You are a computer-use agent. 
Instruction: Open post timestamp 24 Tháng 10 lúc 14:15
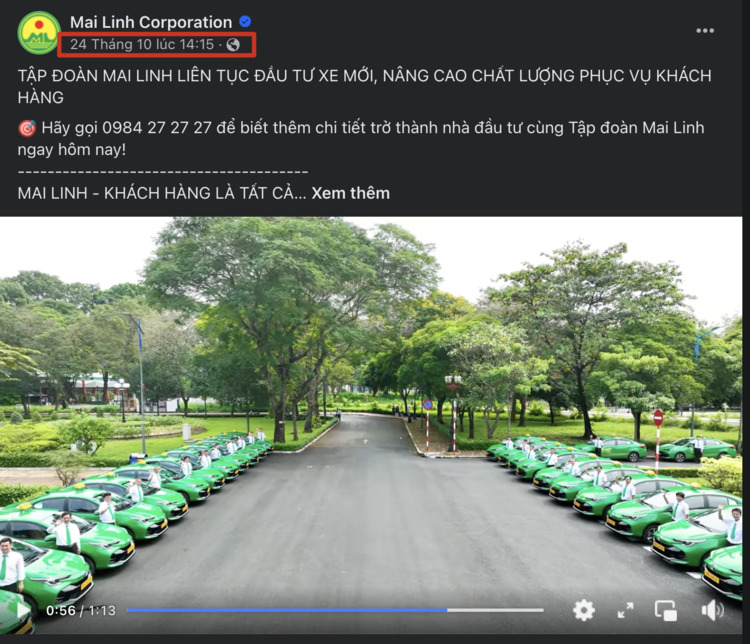[142, 44]
